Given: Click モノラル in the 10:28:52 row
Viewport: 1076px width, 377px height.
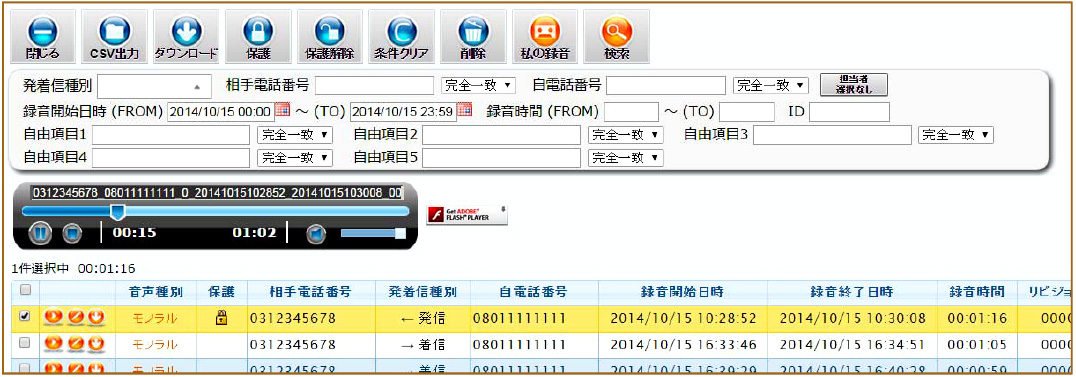Looking at the screenshot, I should tap(154, 318).
